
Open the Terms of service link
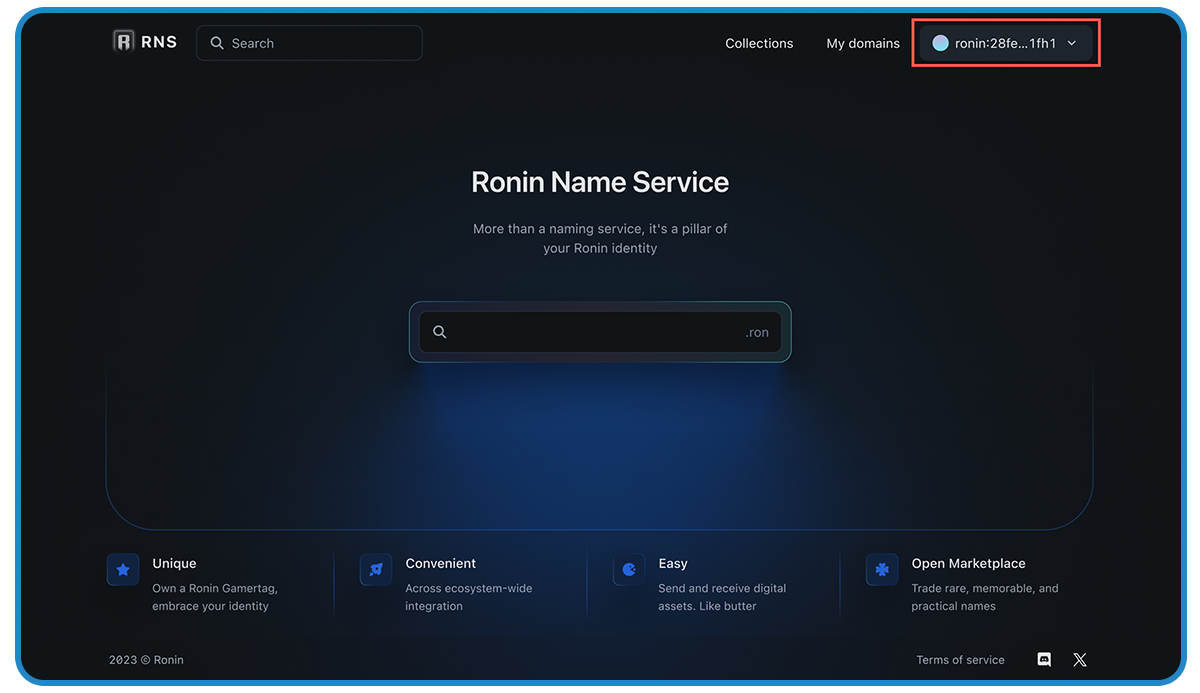click(x=960, y=660)
